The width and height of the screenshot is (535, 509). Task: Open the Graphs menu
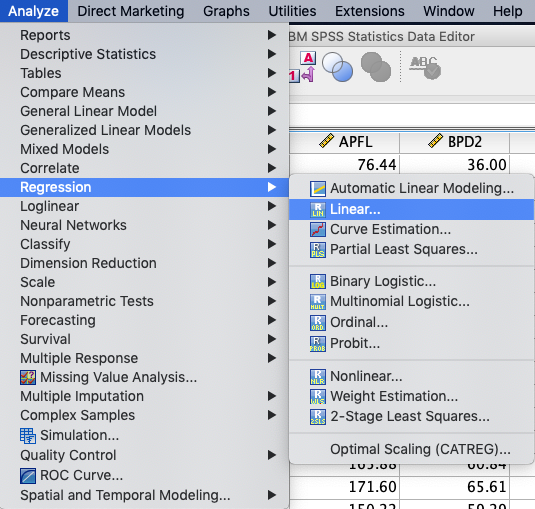pyautogui.click(x=226, y=11)
